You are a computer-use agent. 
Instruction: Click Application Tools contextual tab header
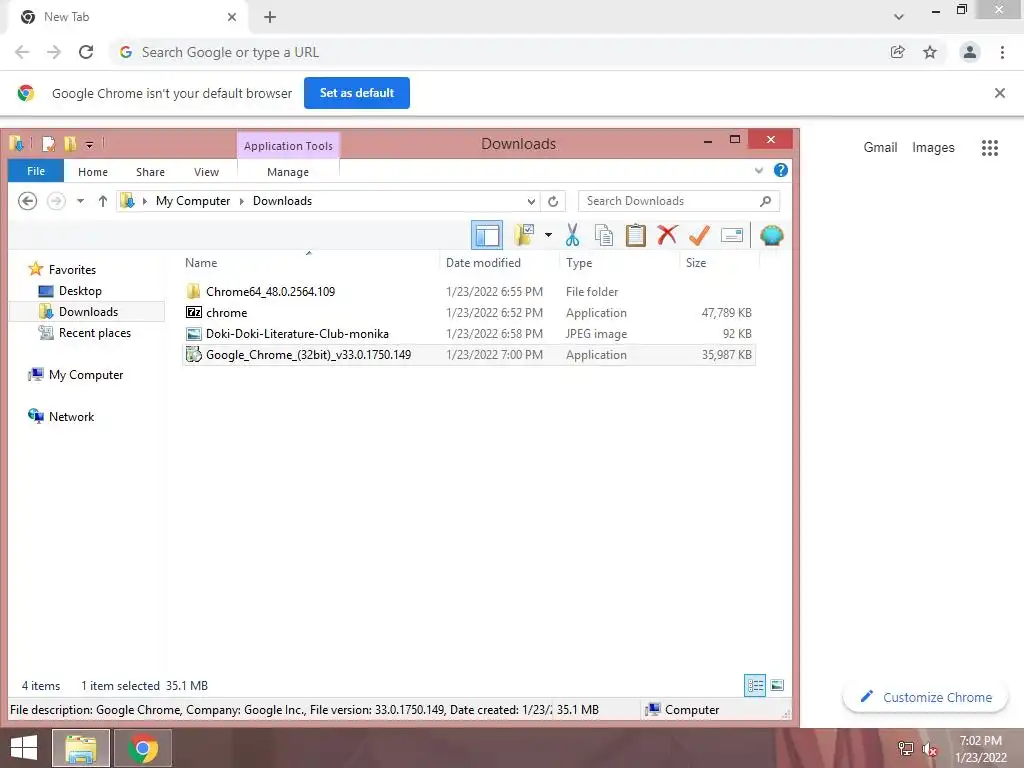(x=288, y=146)
